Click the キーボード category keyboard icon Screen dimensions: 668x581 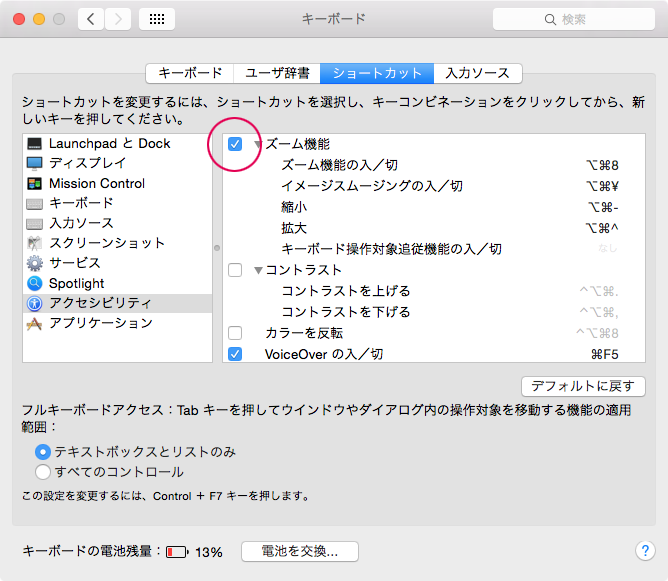35,204
